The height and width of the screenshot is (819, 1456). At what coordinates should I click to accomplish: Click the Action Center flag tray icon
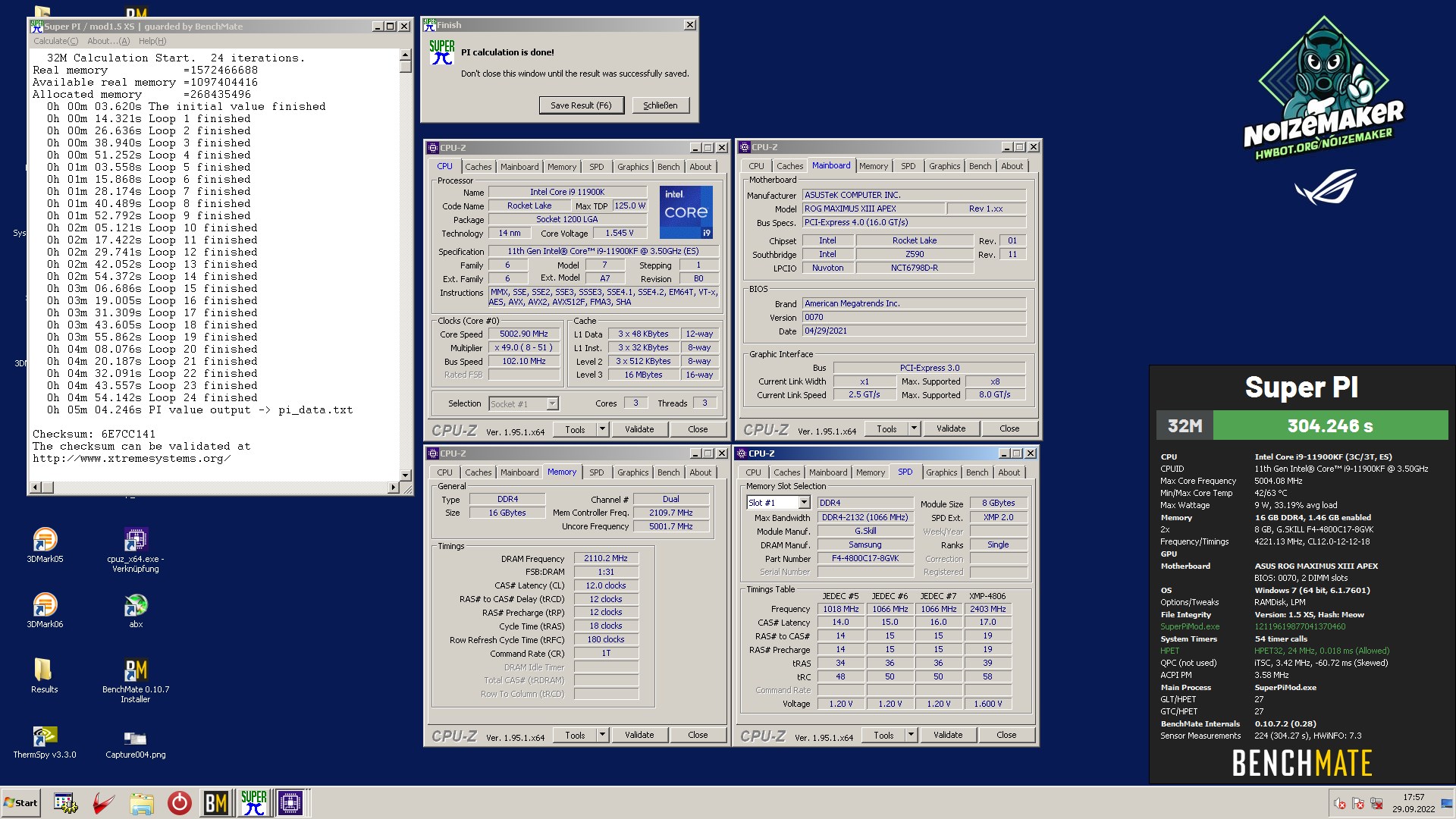pyautogui.click(x=1358, y=804)
